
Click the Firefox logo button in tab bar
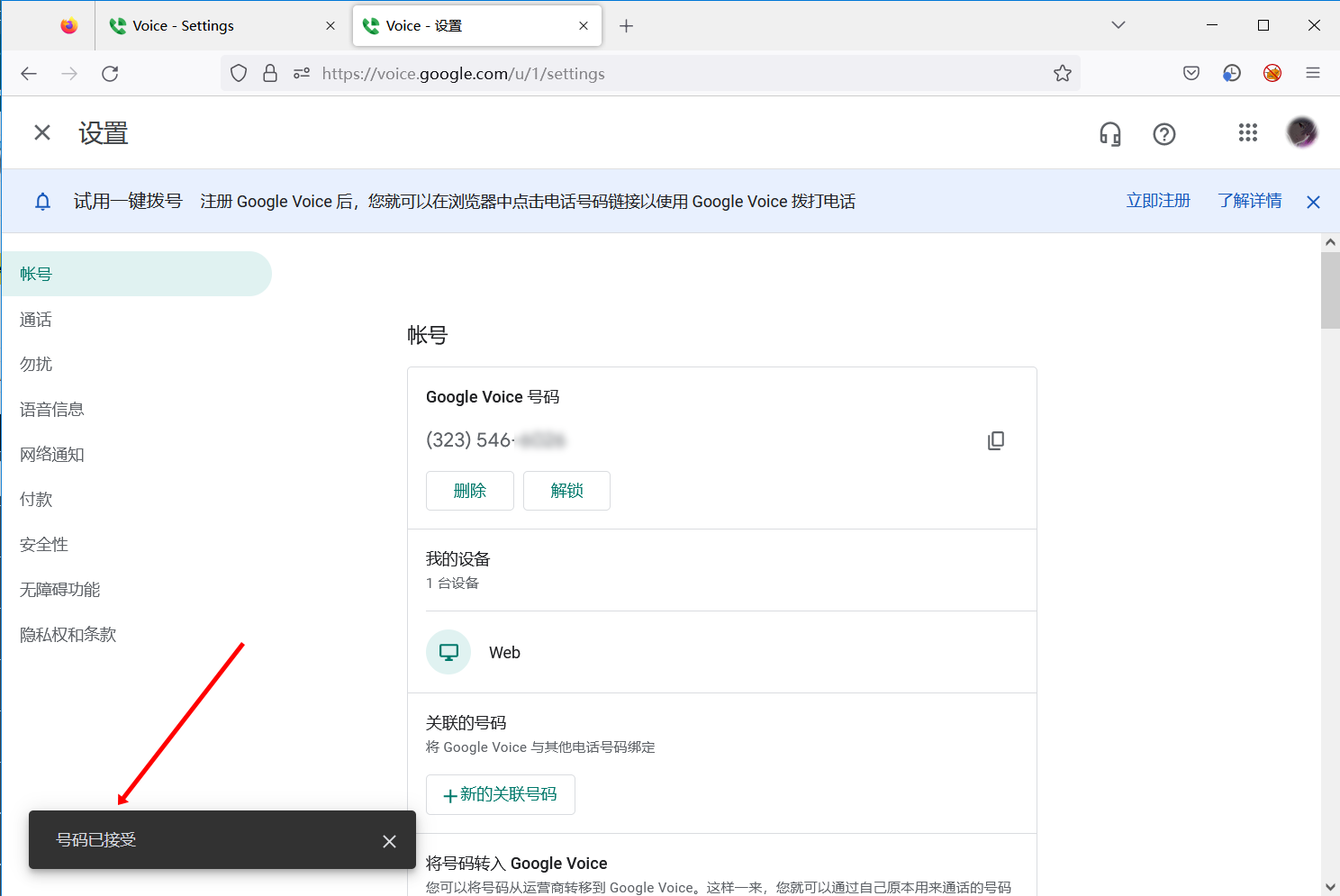coord(69,26)
